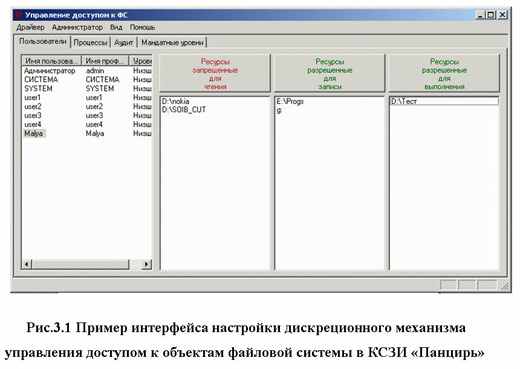This screenshot has height=369, width=520.
Task: Click the D:\Тест entry field in execute list
Action: coord(444,101)
